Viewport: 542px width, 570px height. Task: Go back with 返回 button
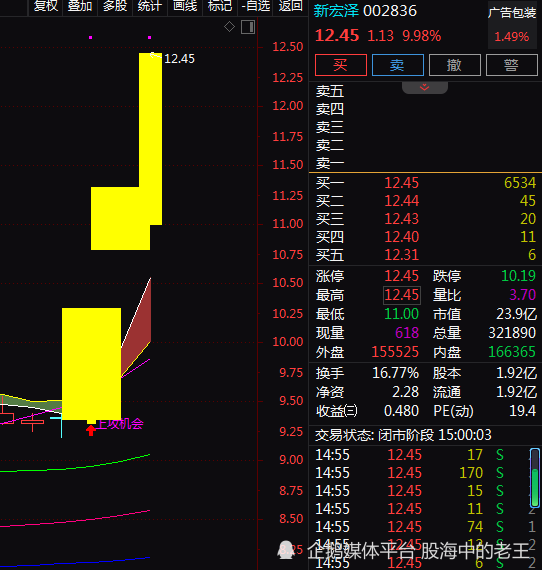[x=290, y=6]
